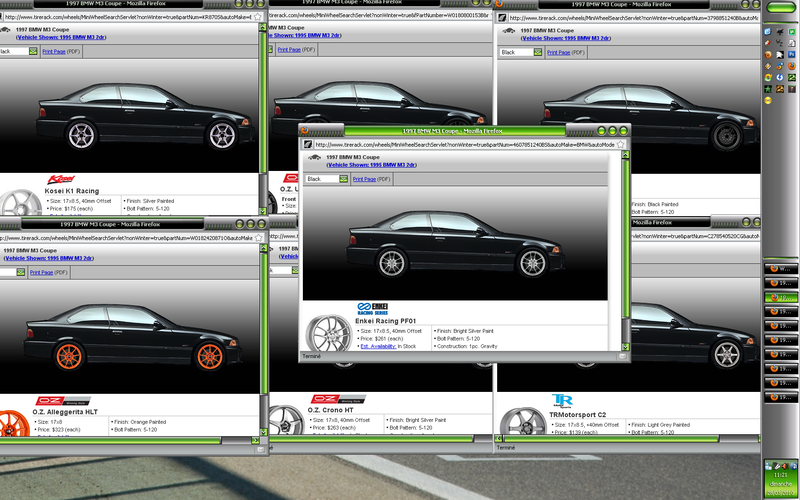Click the 'Kosei K1 Racing' heading
The width and height of the screenshot is (800, 500).
pos(72,191)
